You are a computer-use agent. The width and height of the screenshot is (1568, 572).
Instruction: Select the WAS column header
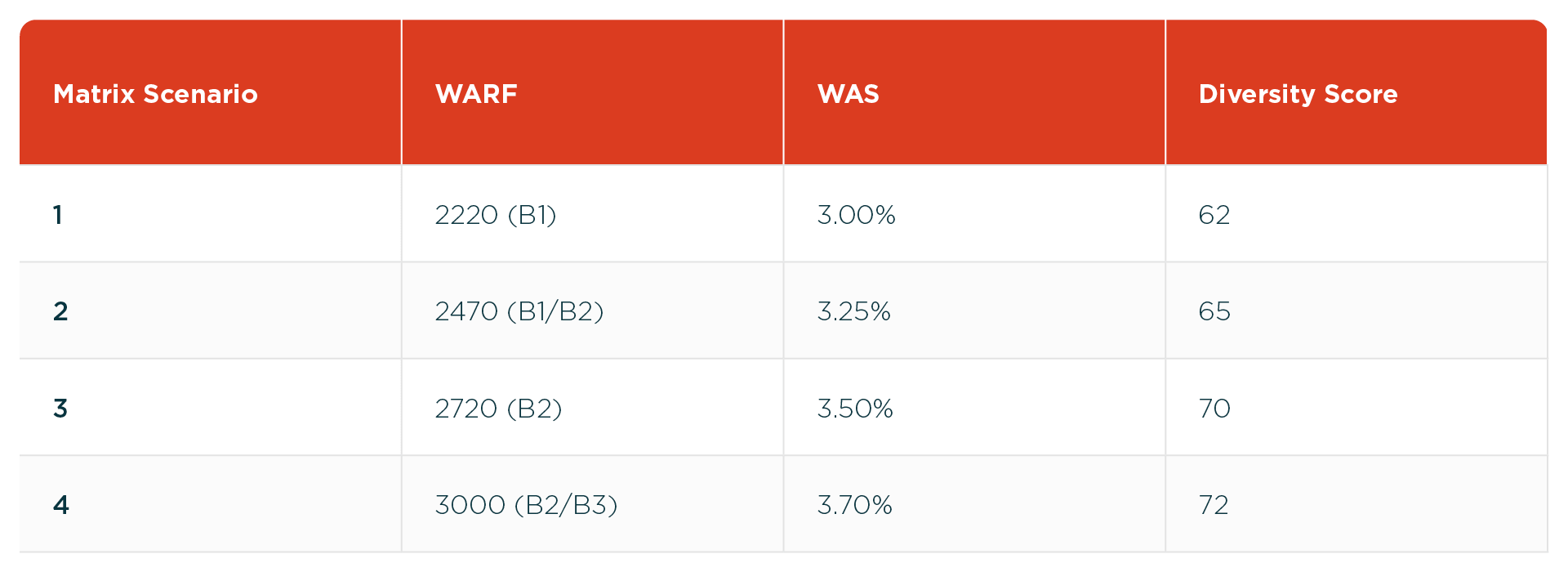tap(848, 94)
